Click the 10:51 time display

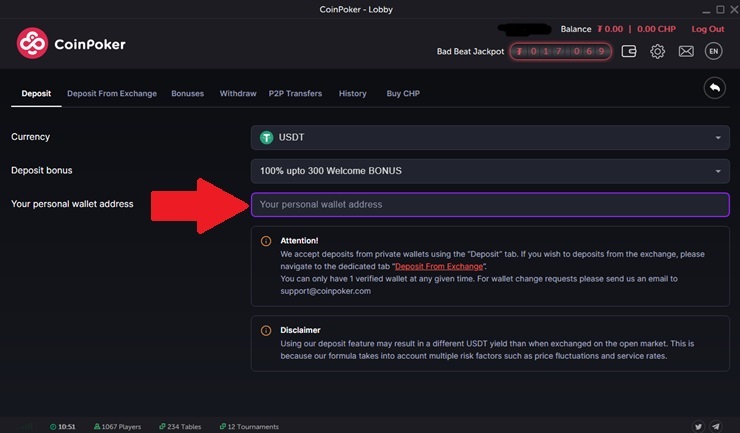[x=67, y=426]
